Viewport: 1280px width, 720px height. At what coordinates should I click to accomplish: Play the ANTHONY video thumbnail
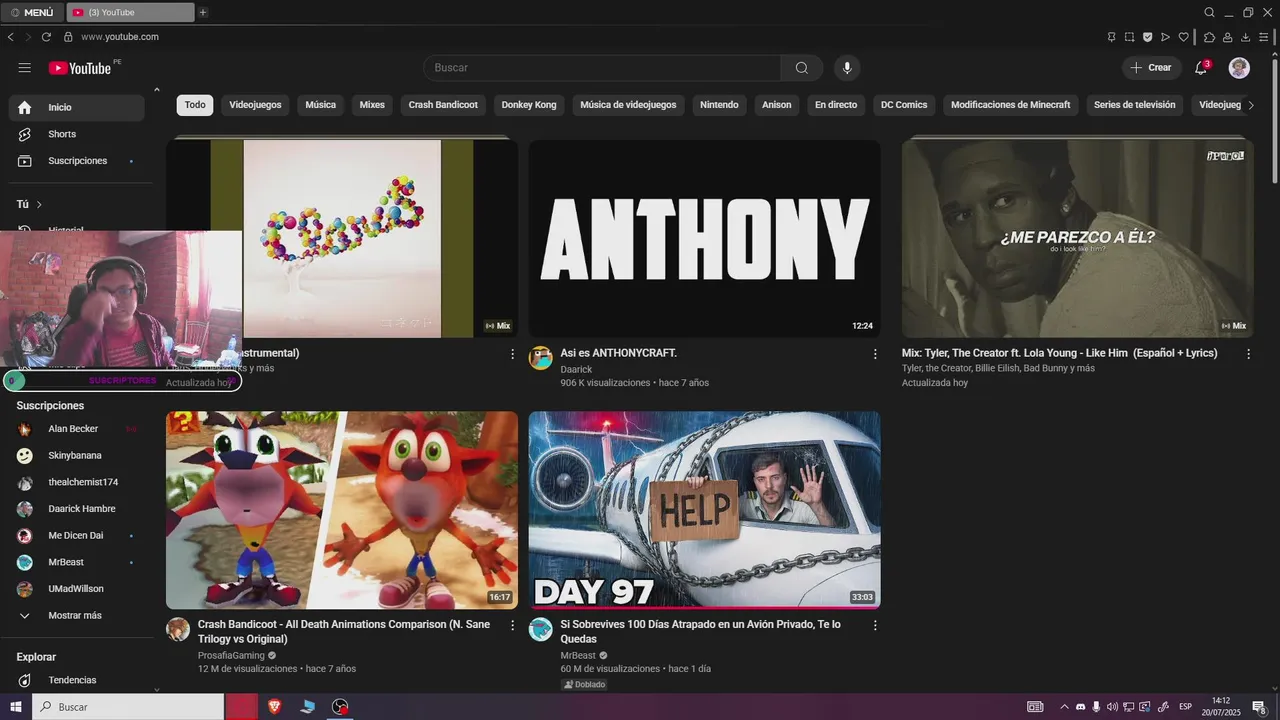[704, 238]
